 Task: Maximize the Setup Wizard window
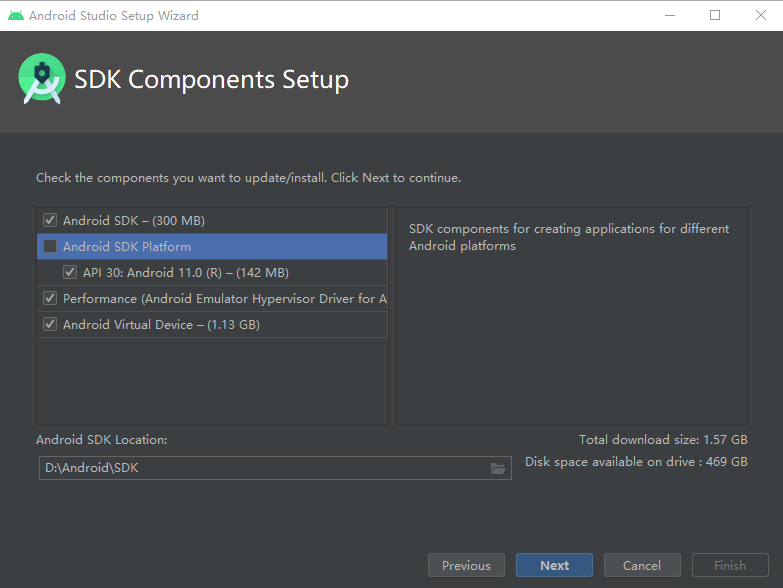[715, 15]
